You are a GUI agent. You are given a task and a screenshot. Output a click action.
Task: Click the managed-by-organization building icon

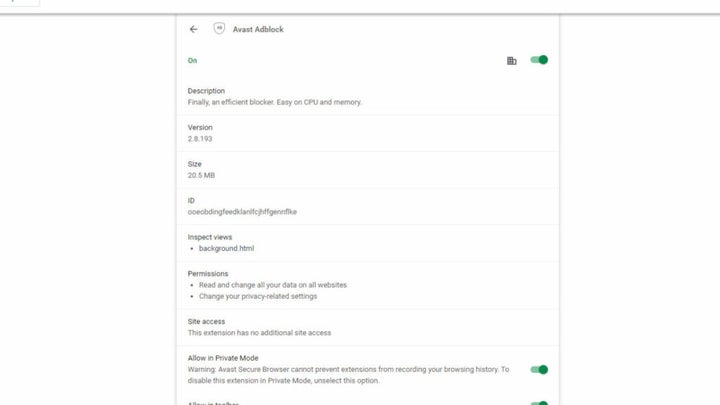tap(512, 60)
